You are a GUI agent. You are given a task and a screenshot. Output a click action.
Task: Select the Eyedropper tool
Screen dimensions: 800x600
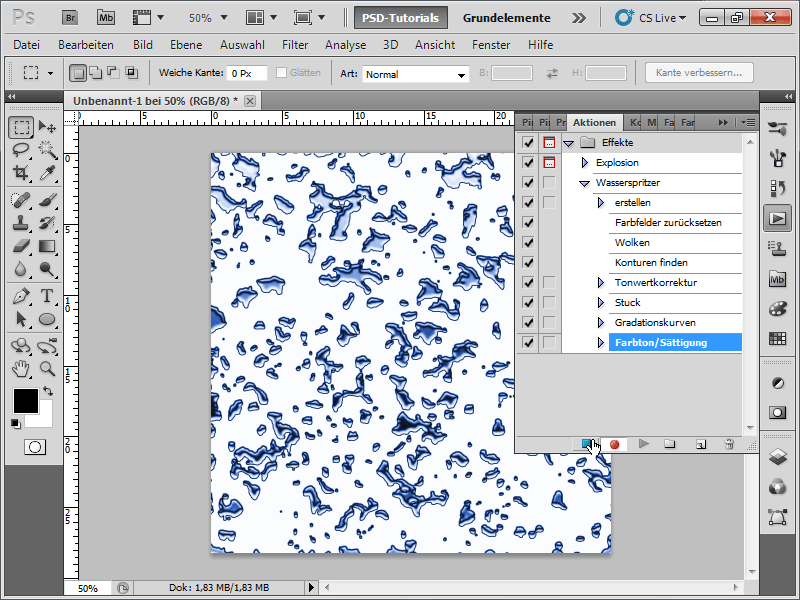47,173
